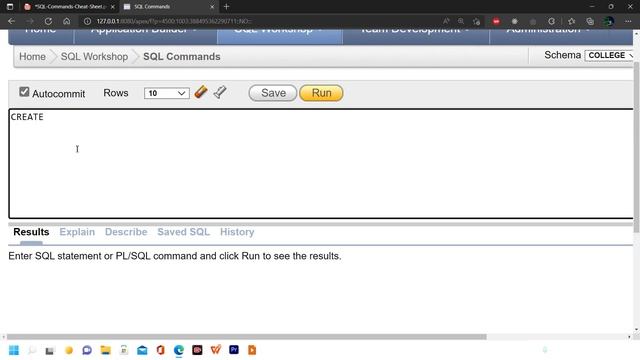The height and width of the screenshot is (360, 640).
Task: Open the Schema COLLEGE dropdown
Action: pyautogui.click(x=610, y=55)
